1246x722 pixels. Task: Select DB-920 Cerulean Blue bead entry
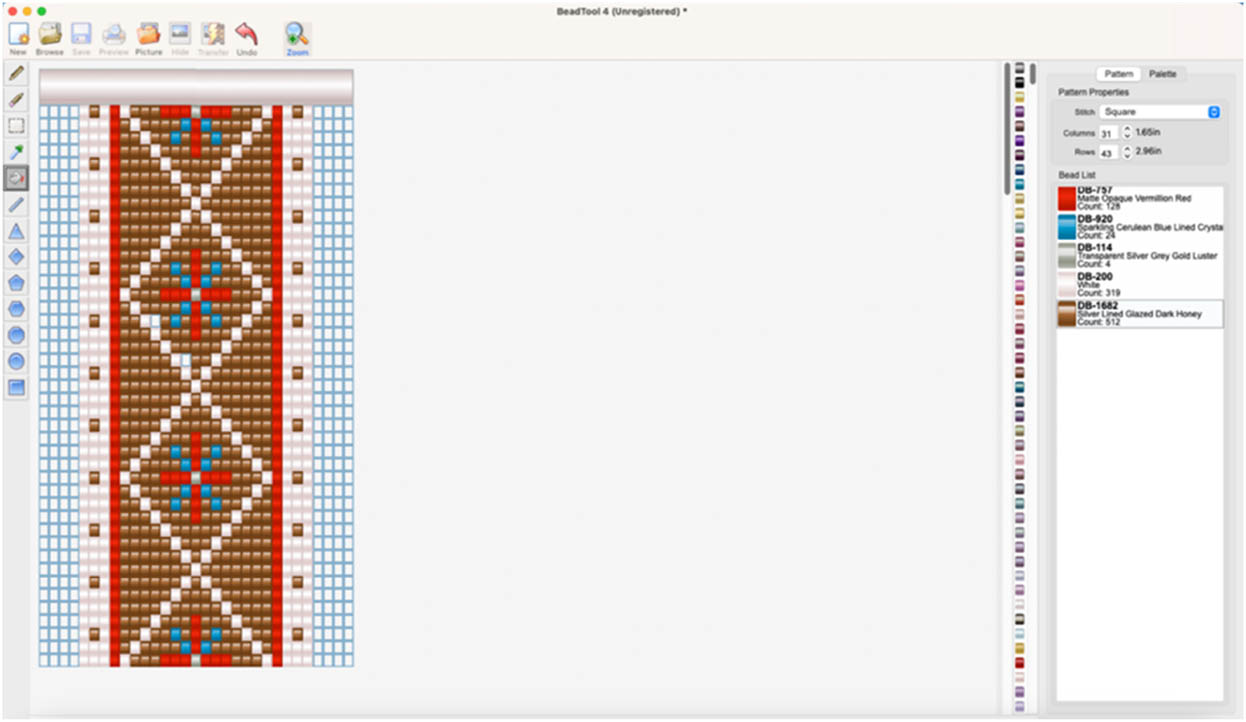click(1140, 227)
